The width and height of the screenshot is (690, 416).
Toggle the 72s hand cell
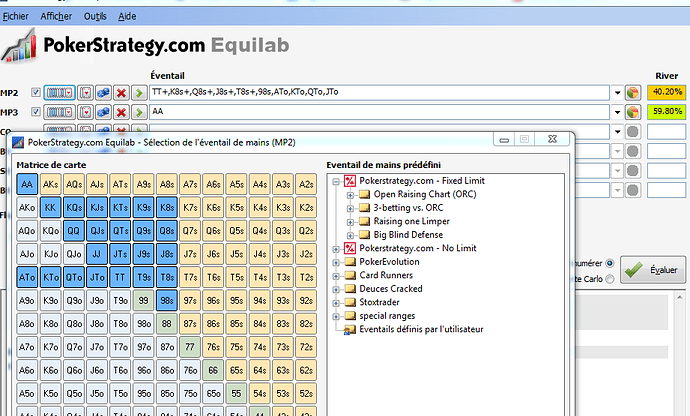[x=306, y=347]
